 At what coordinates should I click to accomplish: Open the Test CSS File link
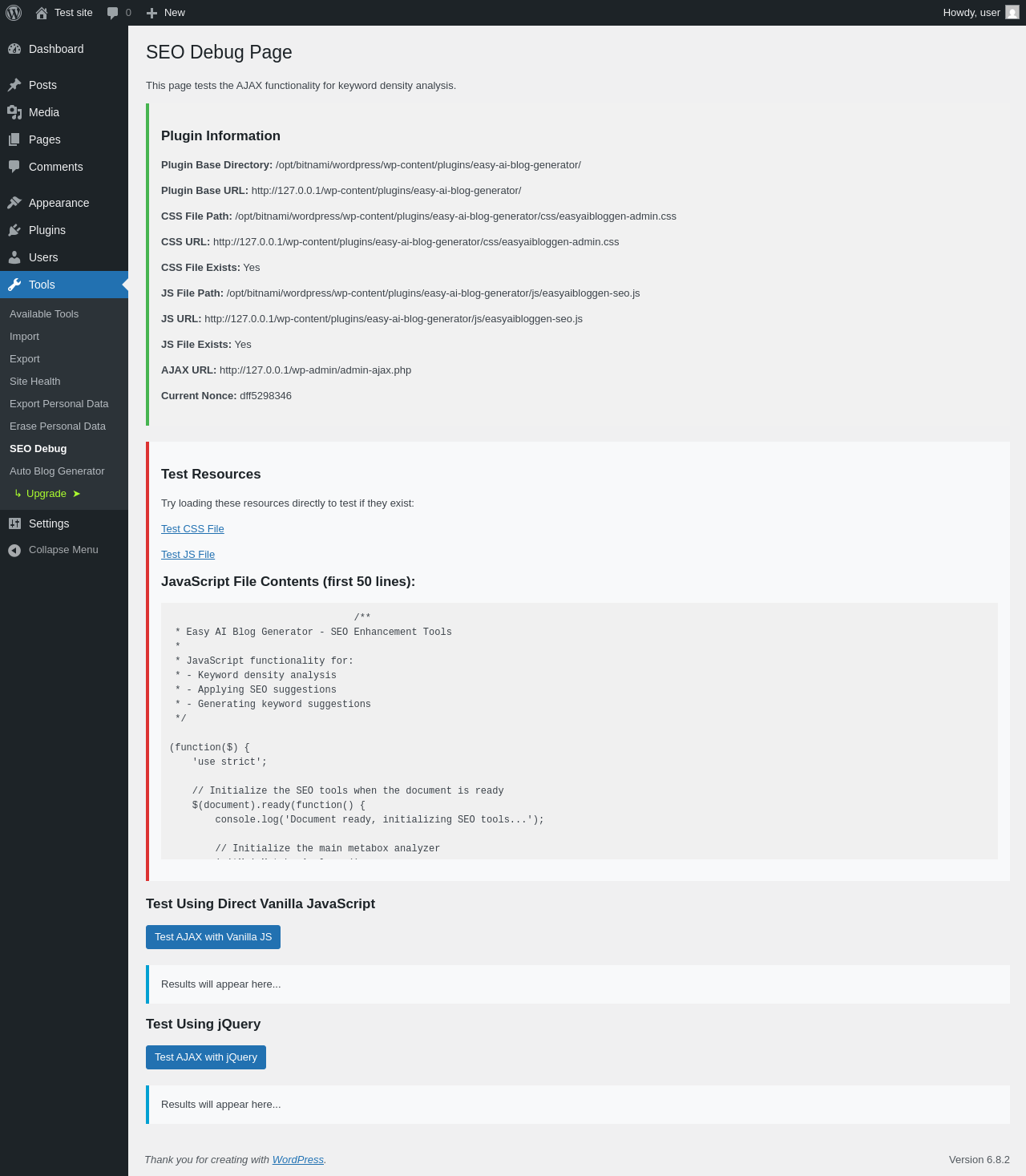[192, 529]
